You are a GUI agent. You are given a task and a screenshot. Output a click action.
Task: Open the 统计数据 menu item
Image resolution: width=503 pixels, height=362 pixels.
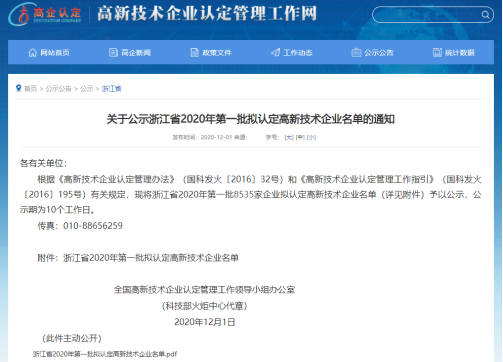click(x=454, y=52)
